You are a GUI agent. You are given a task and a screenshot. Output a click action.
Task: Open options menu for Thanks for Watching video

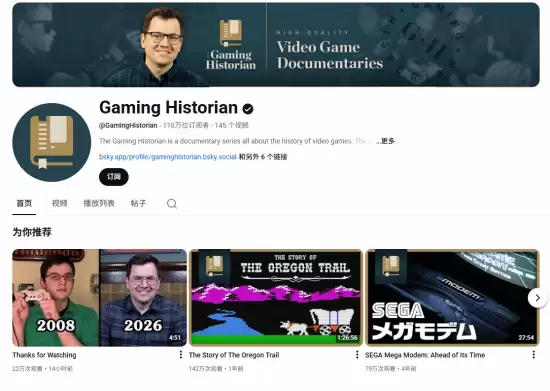click(181, 355)
